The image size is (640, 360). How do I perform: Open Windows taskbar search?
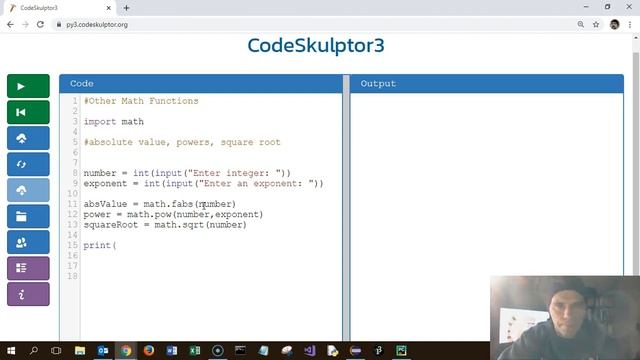pyautogui.click(x=34, y=351)
